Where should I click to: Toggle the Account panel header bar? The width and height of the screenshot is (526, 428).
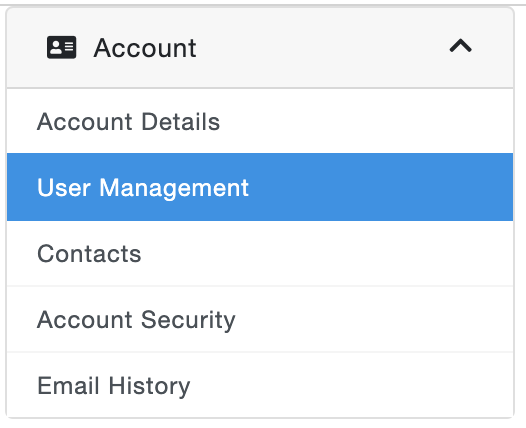(260, 48)
